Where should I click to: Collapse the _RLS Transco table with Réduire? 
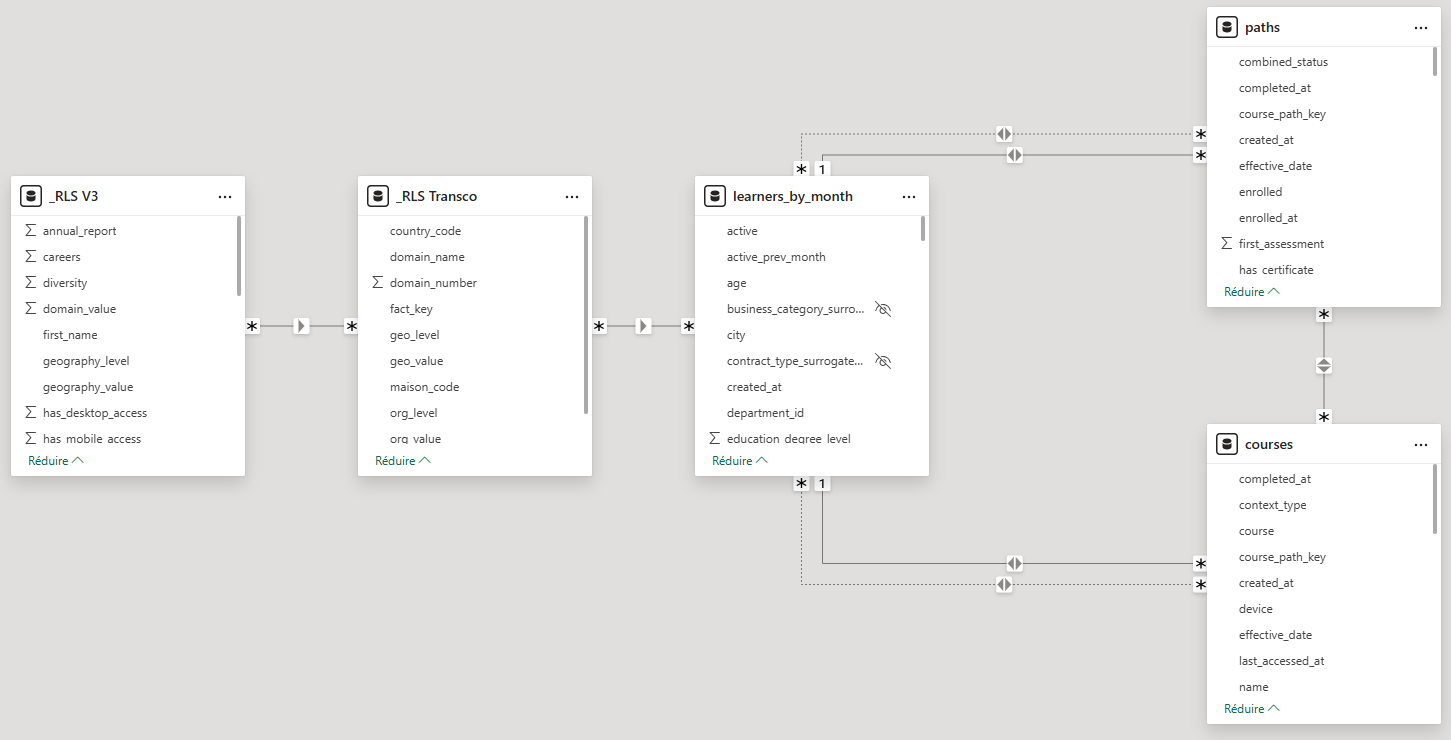click(x=403, y=461)
